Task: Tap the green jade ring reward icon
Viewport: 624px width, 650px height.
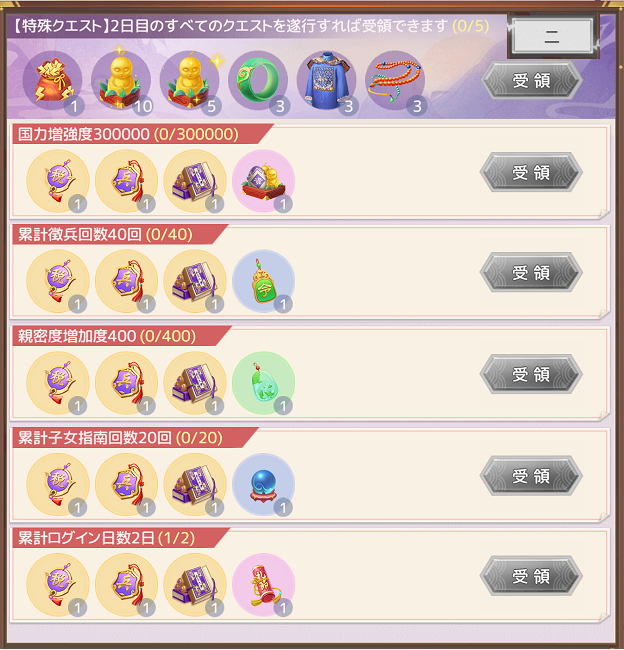Action: 258,81
